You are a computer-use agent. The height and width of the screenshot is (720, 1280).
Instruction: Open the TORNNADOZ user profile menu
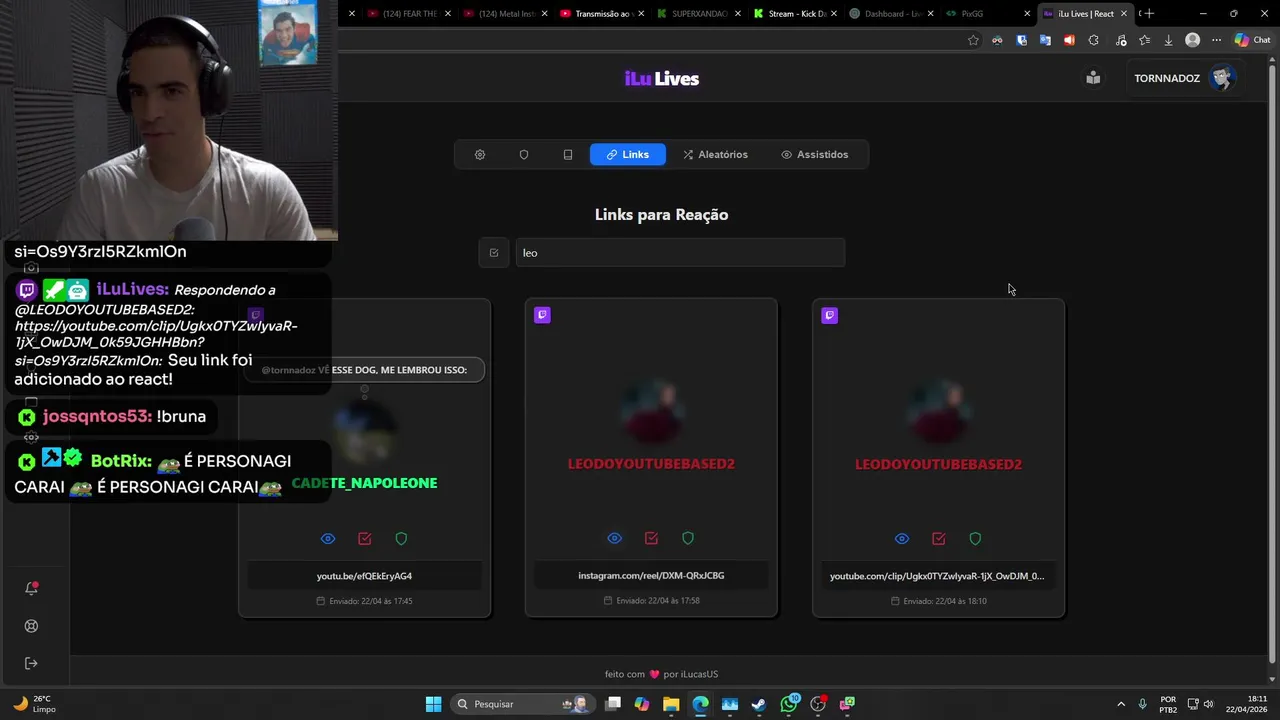pos(1184,78)
